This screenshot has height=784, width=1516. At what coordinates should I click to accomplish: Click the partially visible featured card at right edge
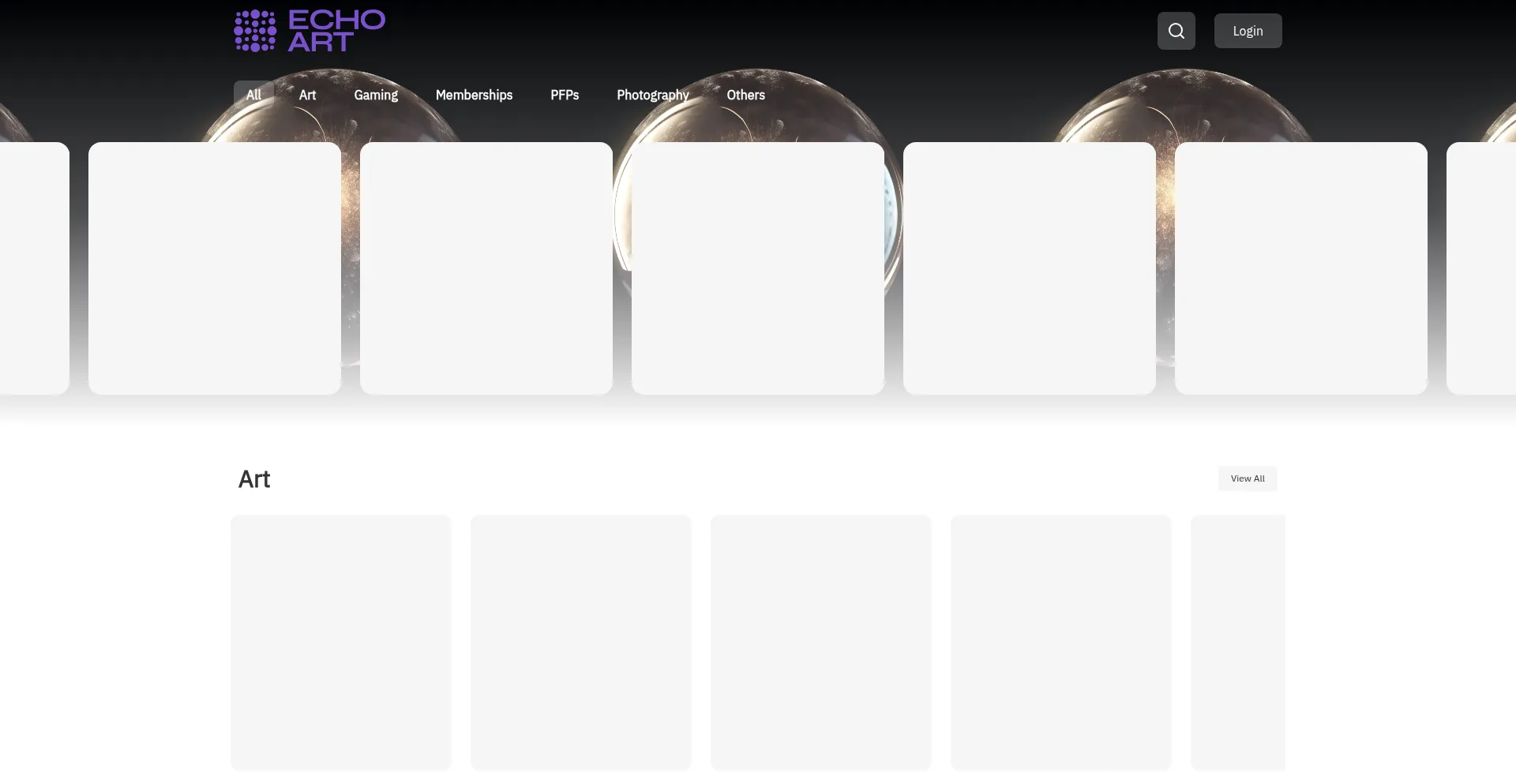coord(1480,268)
